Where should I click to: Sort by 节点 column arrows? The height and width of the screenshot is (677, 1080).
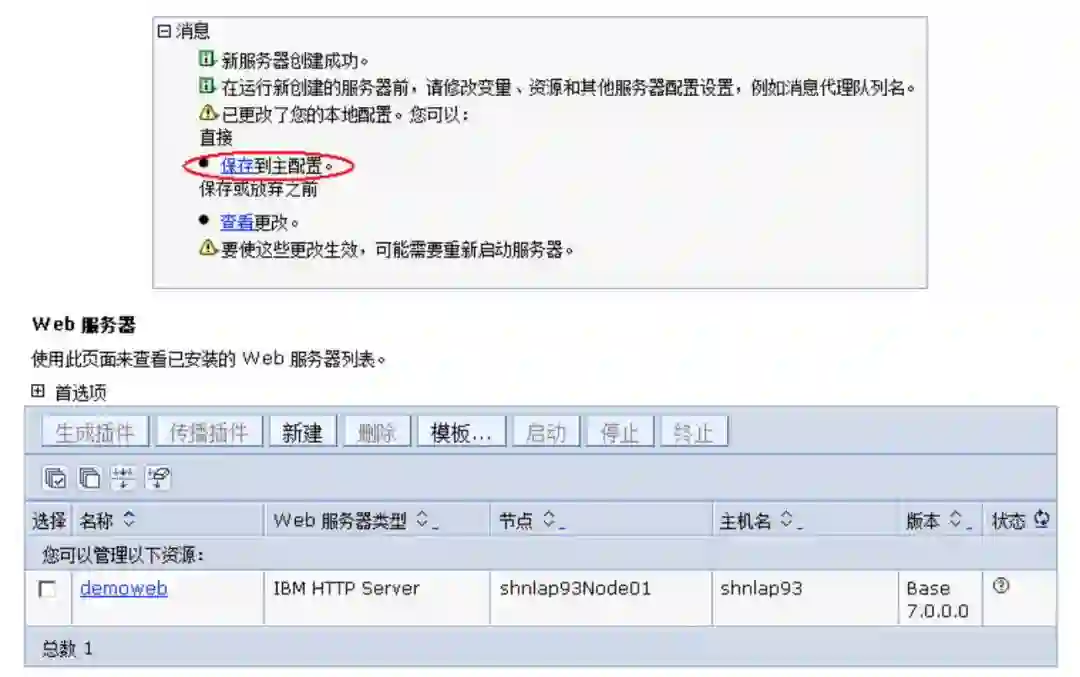point(549,520)
